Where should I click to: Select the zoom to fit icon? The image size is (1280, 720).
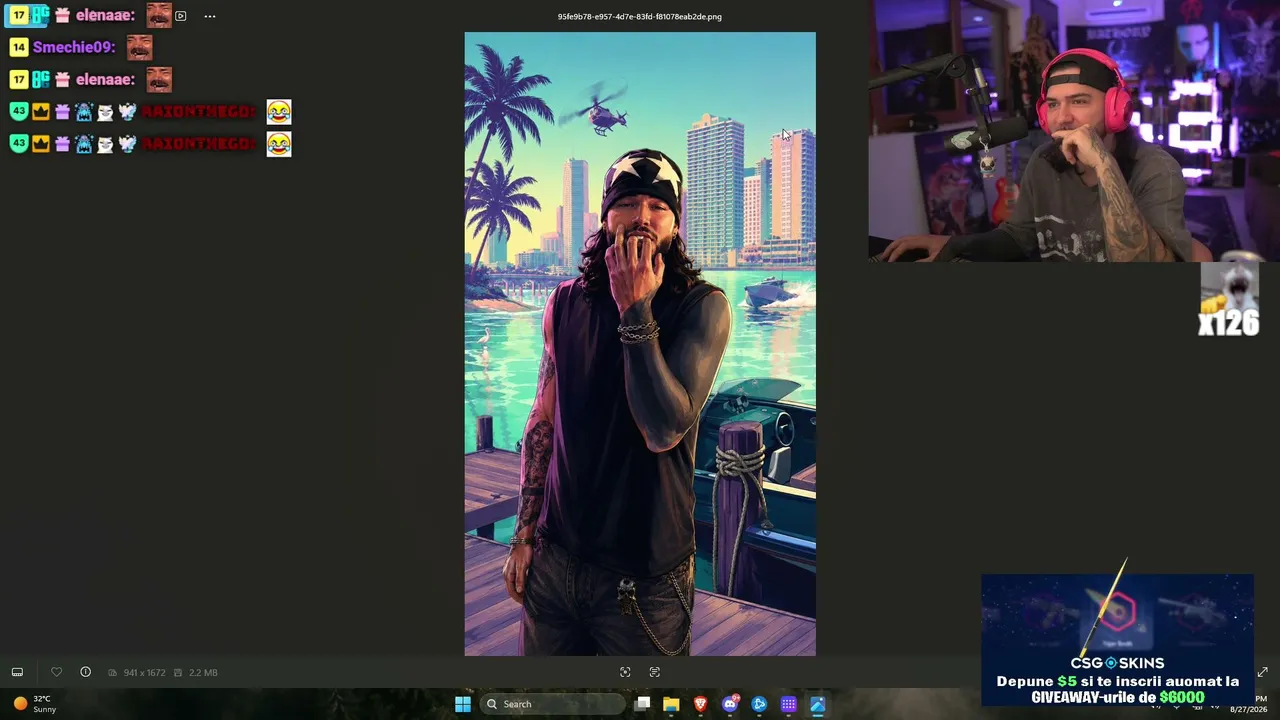tap(625, 672)
